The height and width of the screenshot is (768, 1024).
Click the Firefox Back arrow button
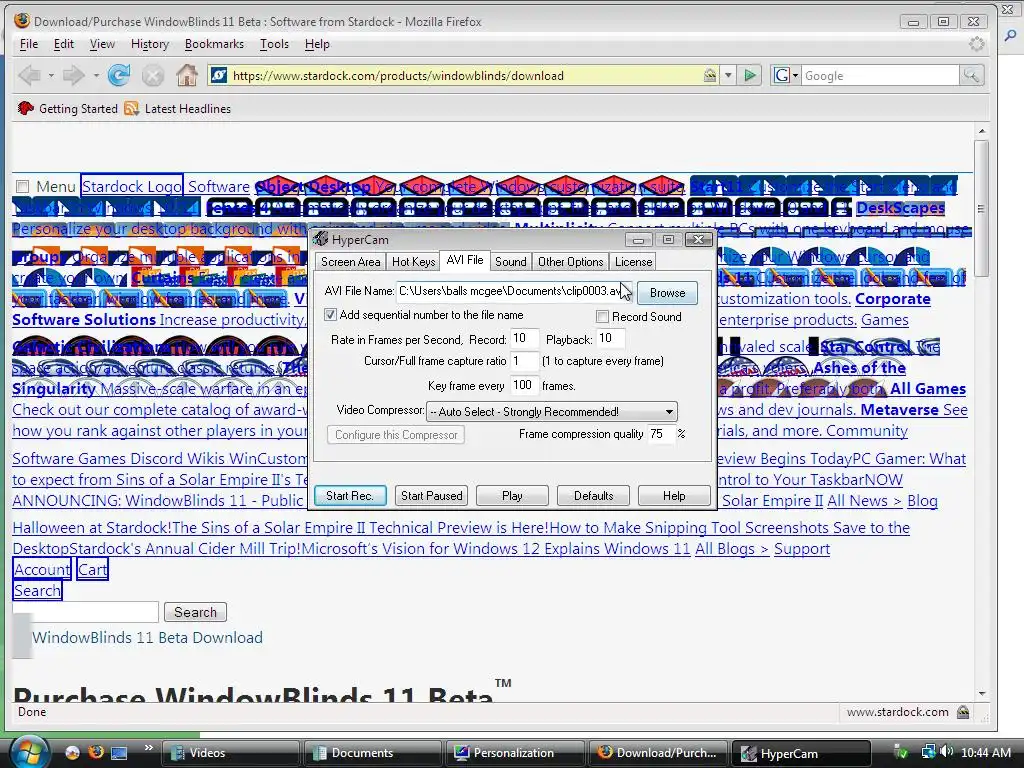(x=29, y=76)
